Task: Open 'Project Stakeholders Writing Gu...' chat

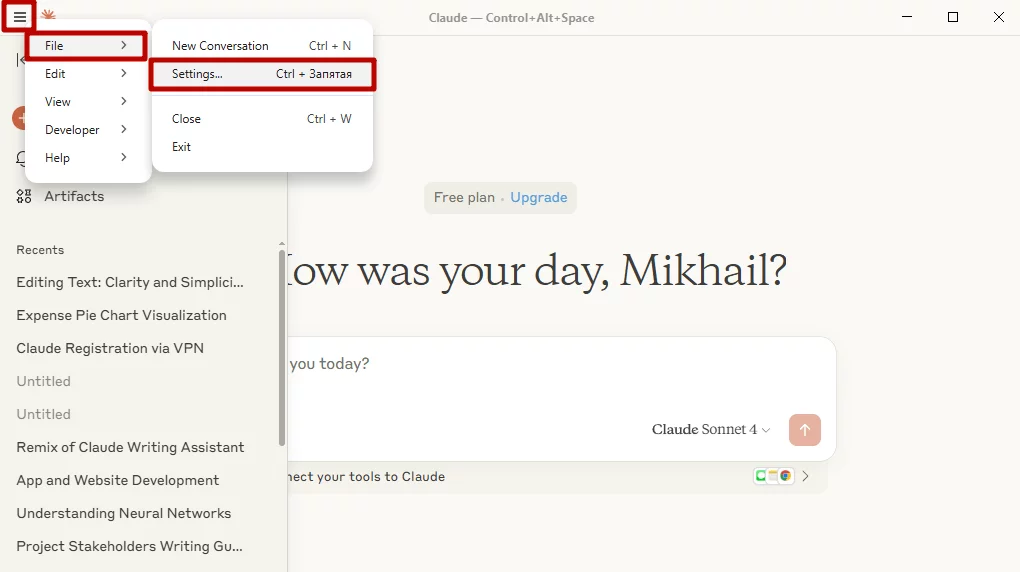Action: click(129, 547)
